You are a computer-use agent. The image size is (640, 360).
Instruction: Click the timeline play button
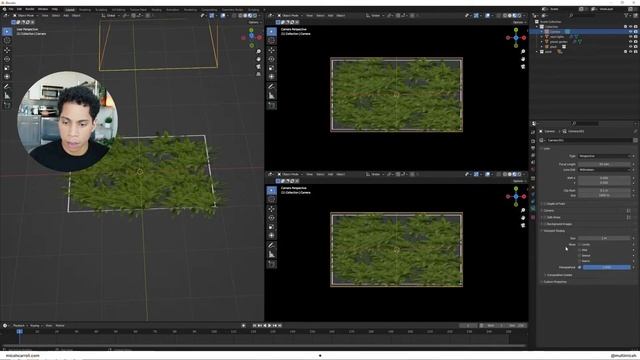pyautogui.click(x=270, y=326)
